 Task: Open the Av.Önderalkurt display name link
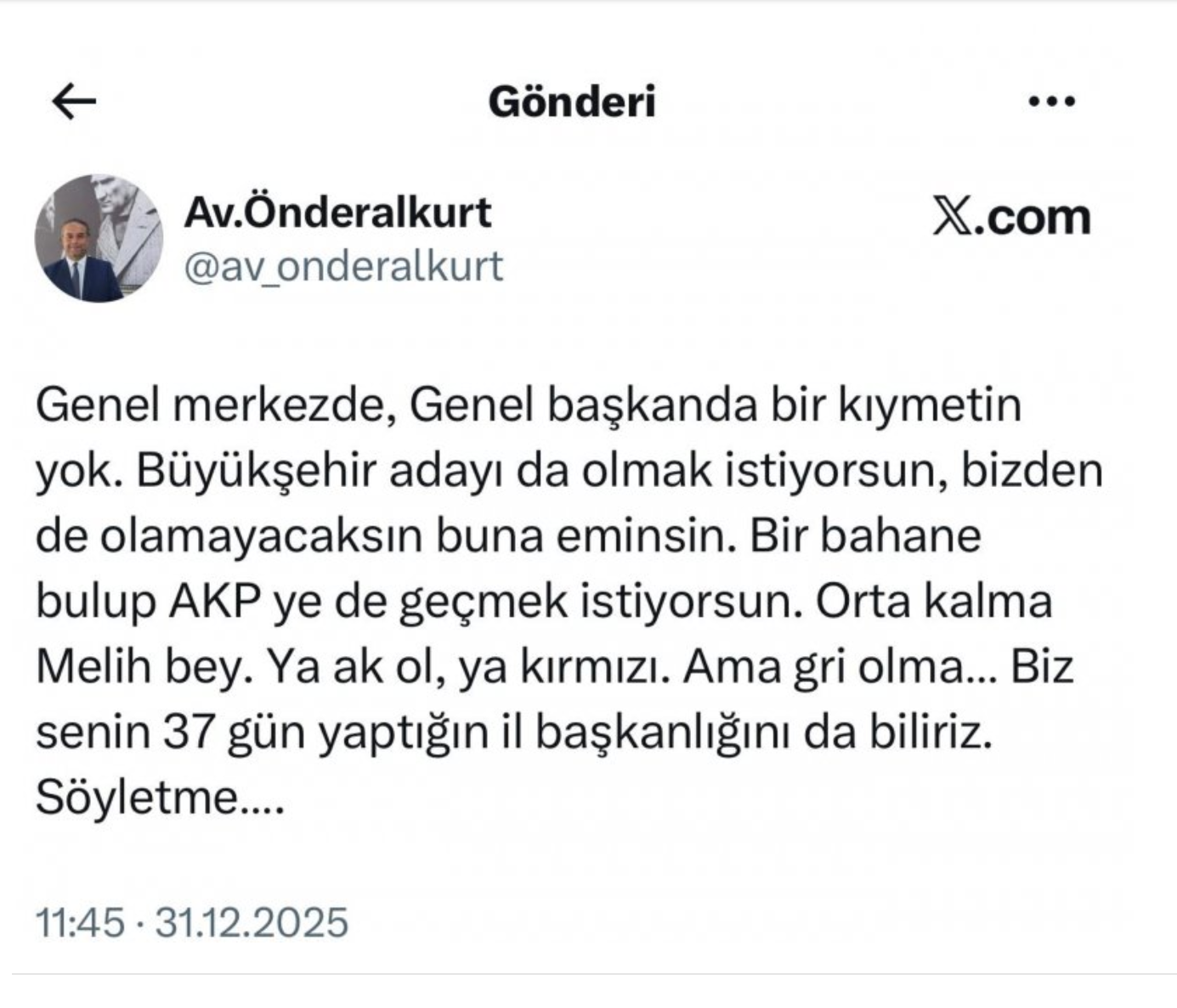(337, 212)
